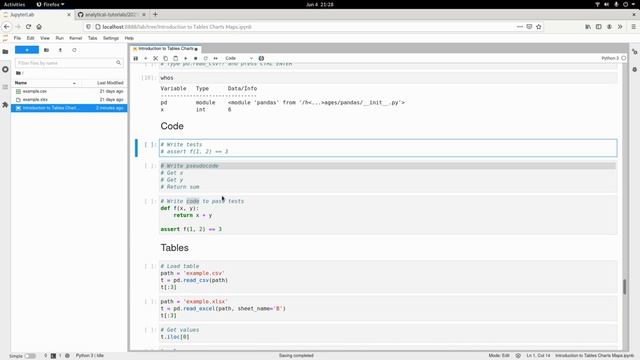Toggle the Simple interface mode switch

[30, 356]
